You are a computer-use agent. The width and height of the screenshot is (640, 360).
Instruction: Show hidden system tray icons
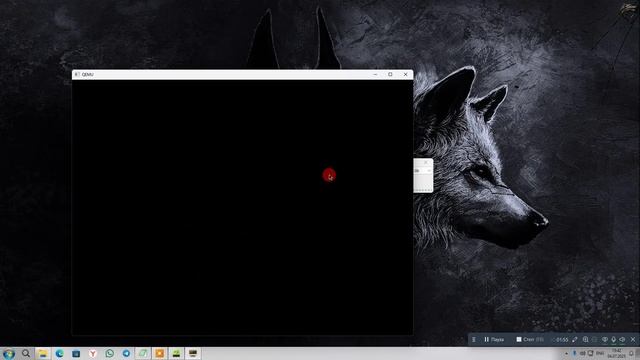567,353
